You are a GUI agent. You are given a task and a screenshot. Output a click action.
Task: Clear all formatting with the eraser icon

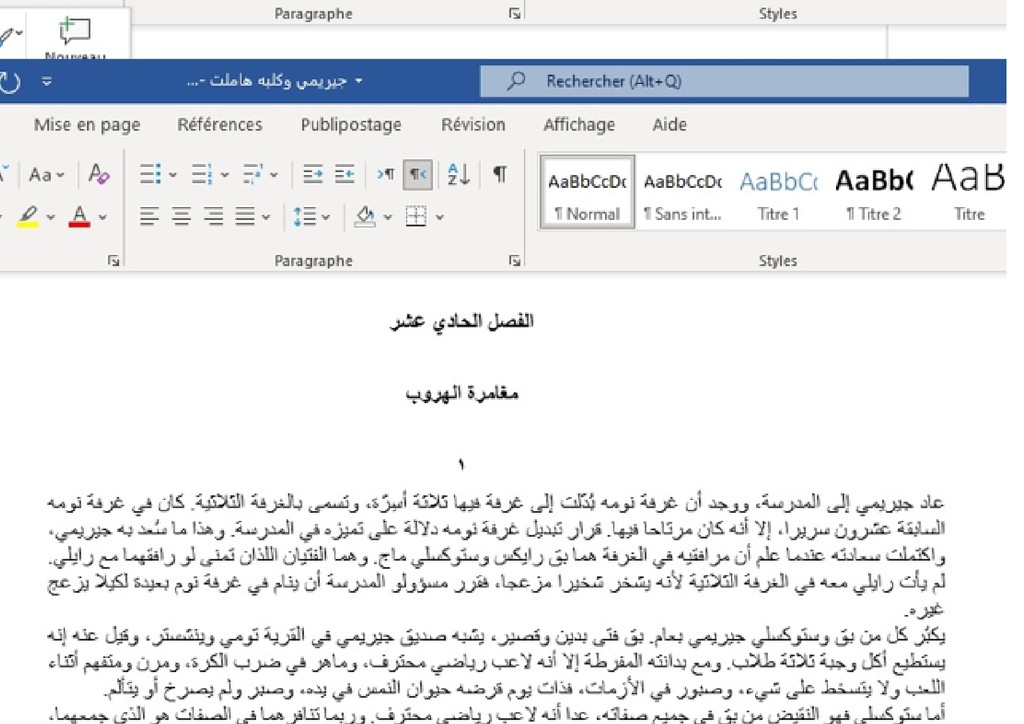click(x=99, y=175)
